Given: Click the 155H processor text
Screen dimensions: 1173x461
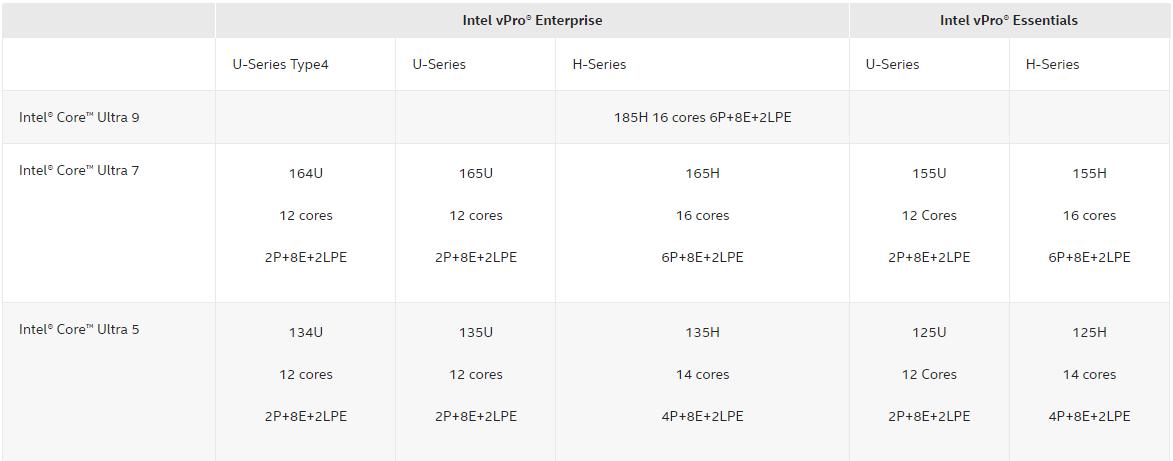Looking at the screenshot, I should point(1089,174).
